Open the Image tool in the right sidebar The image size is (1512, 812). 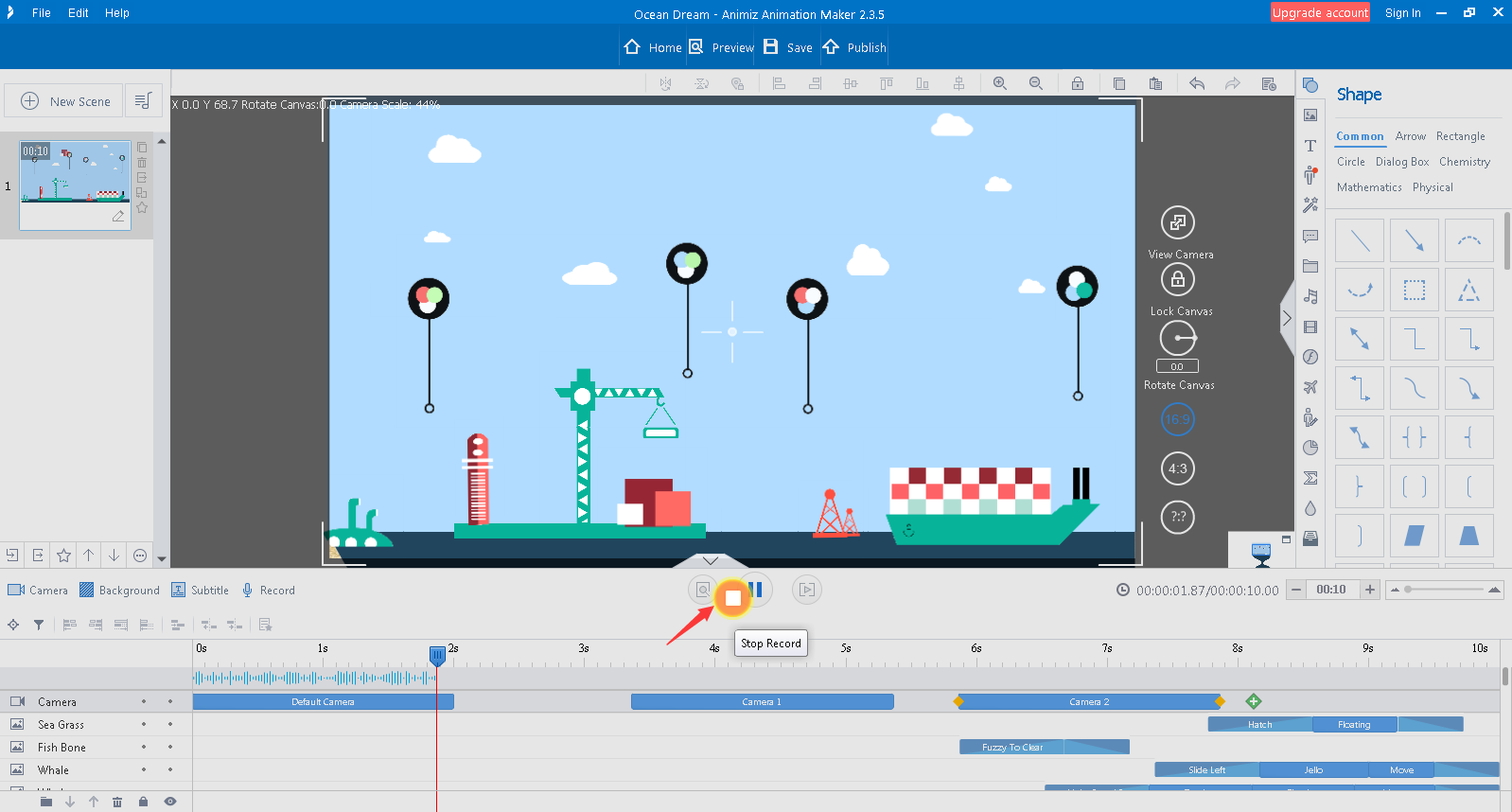tap(1310, 115)
